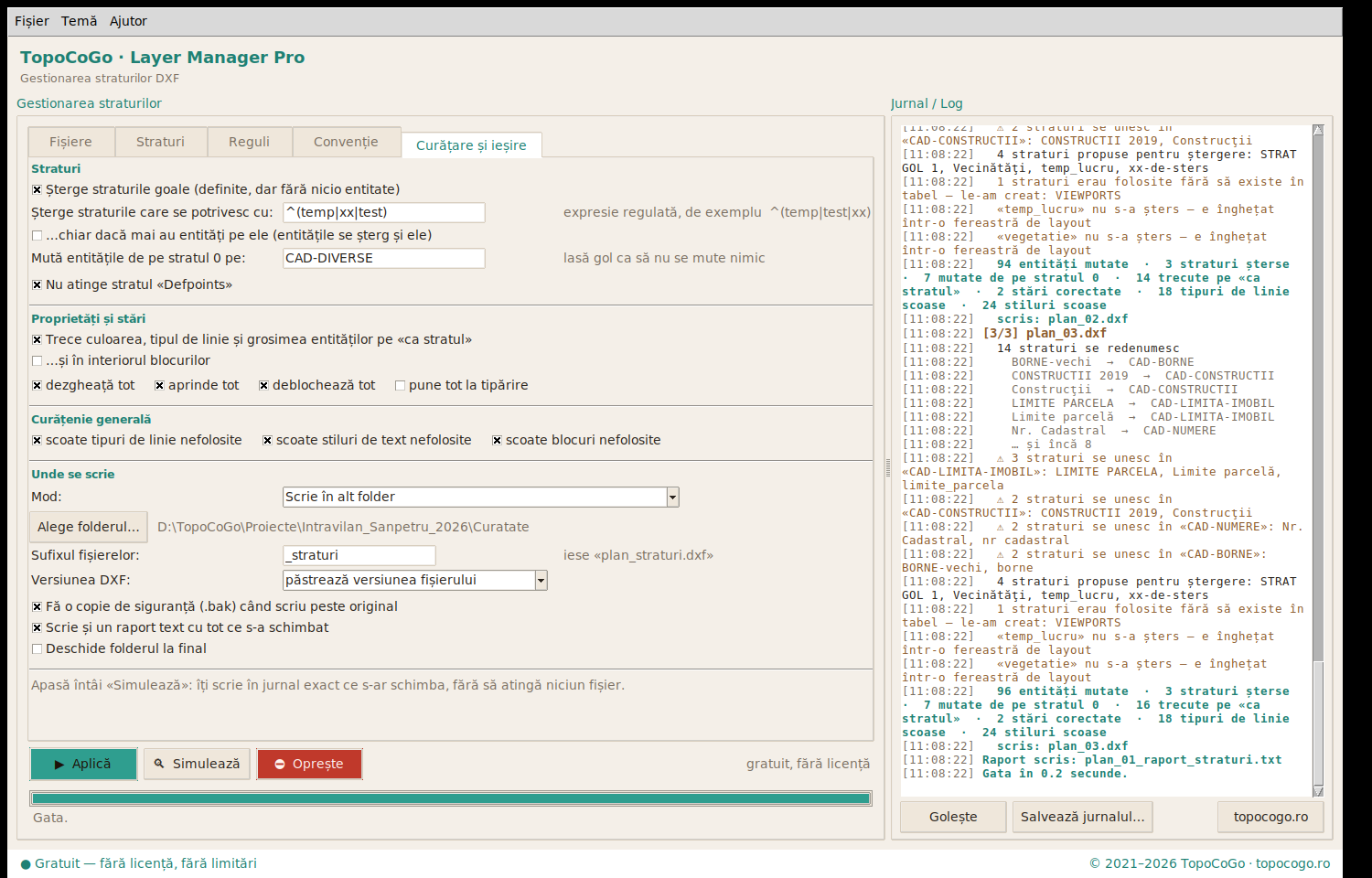
Task: Toggle 'deblochează tot' checkbox
Action: [x=263, y=386]
